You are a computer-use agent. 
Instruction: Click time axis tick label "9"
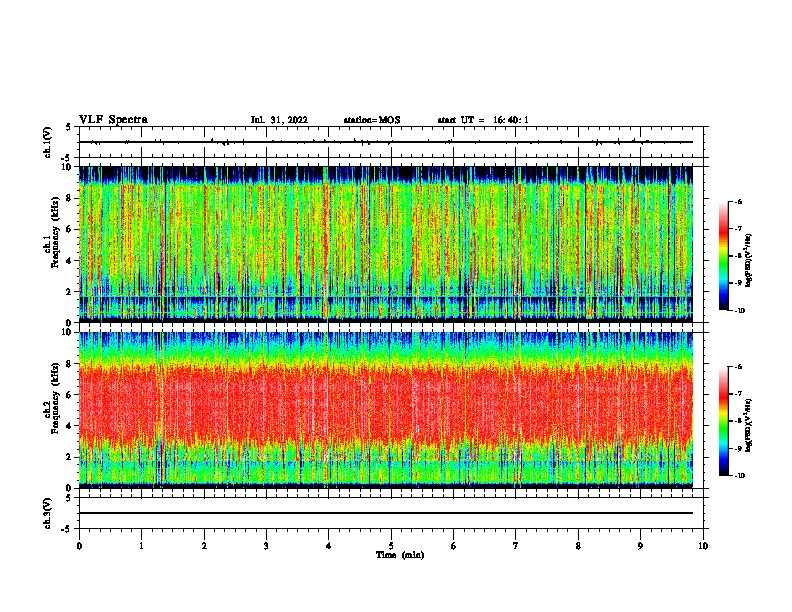(x=640, y=546)
